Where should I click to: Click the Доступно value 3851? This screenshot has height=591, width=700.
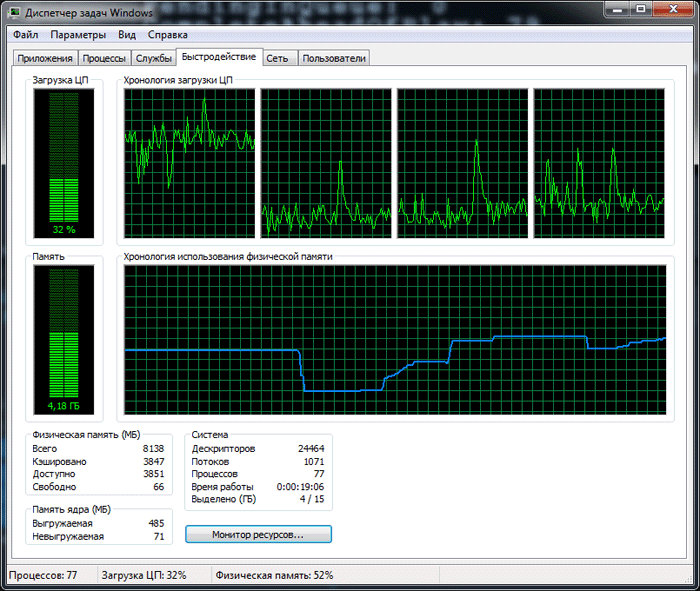coord(154,474)
